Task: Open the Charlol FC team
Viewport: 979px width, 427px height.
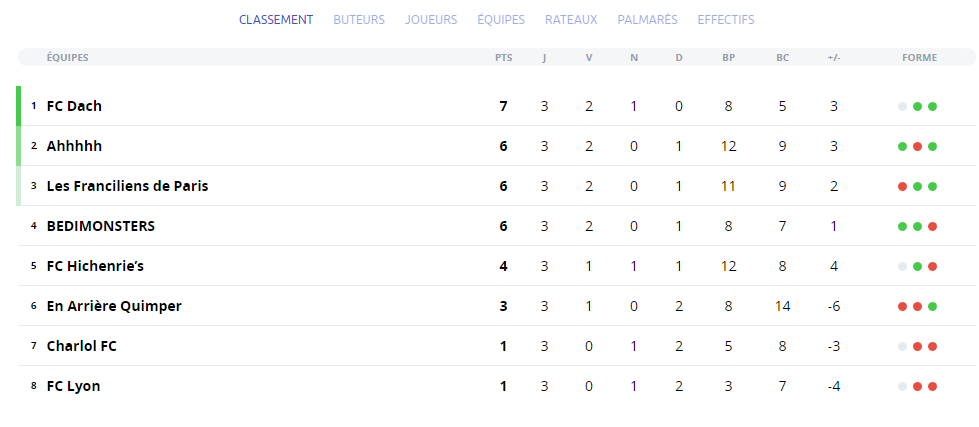Action: coord(82,346)
